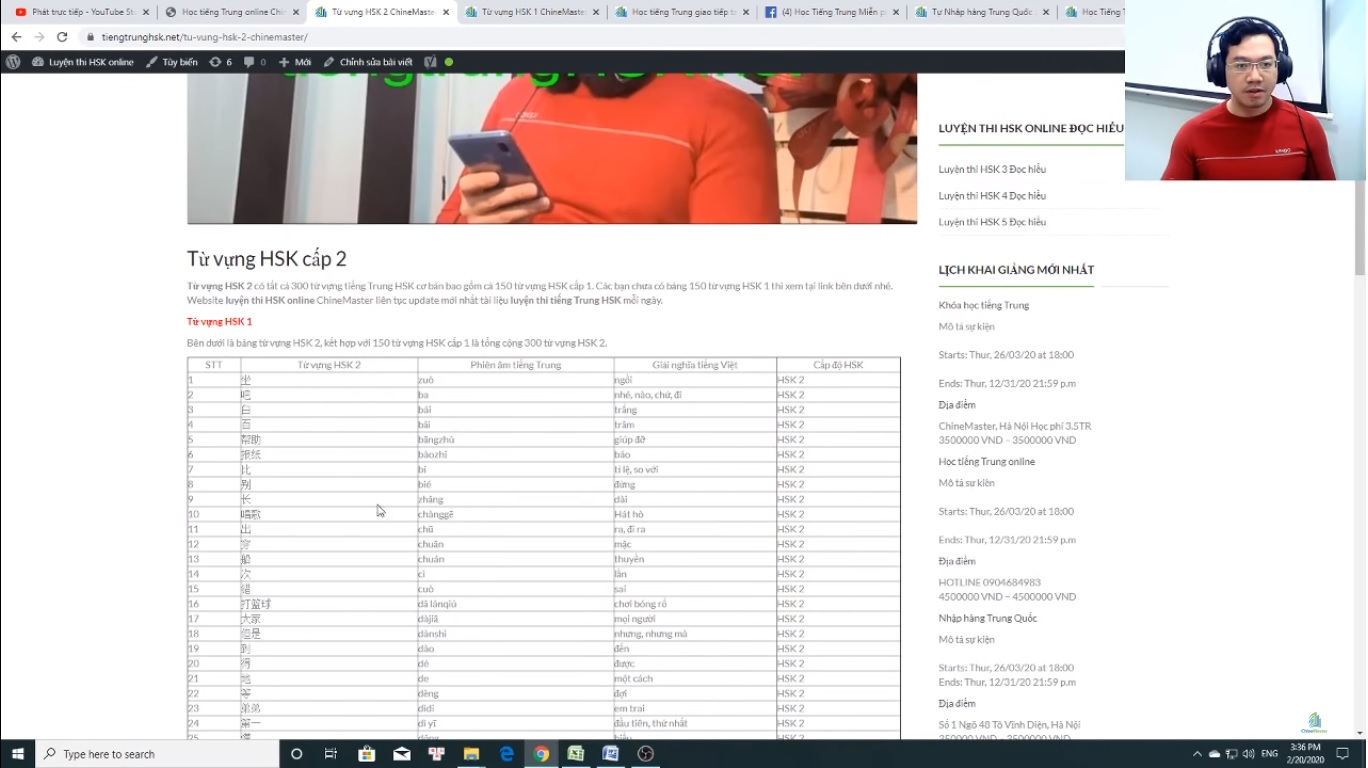Open Cortana circle on the taskbar
This screenshot has width=1368, height=768.
(296, 754)
